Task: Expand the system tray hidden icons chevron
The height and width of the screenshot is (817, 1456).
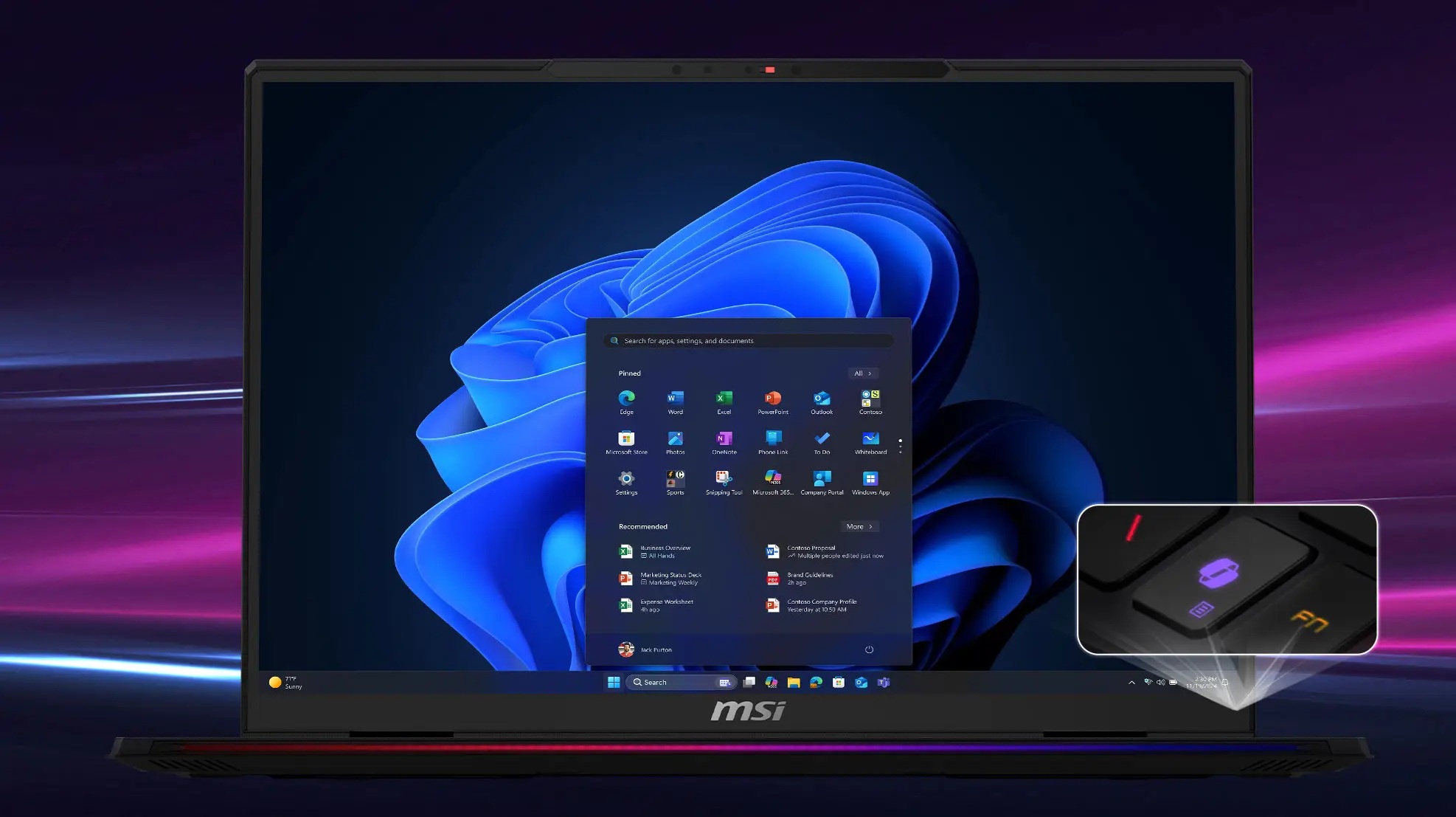Action: (x=1131, y=683)
